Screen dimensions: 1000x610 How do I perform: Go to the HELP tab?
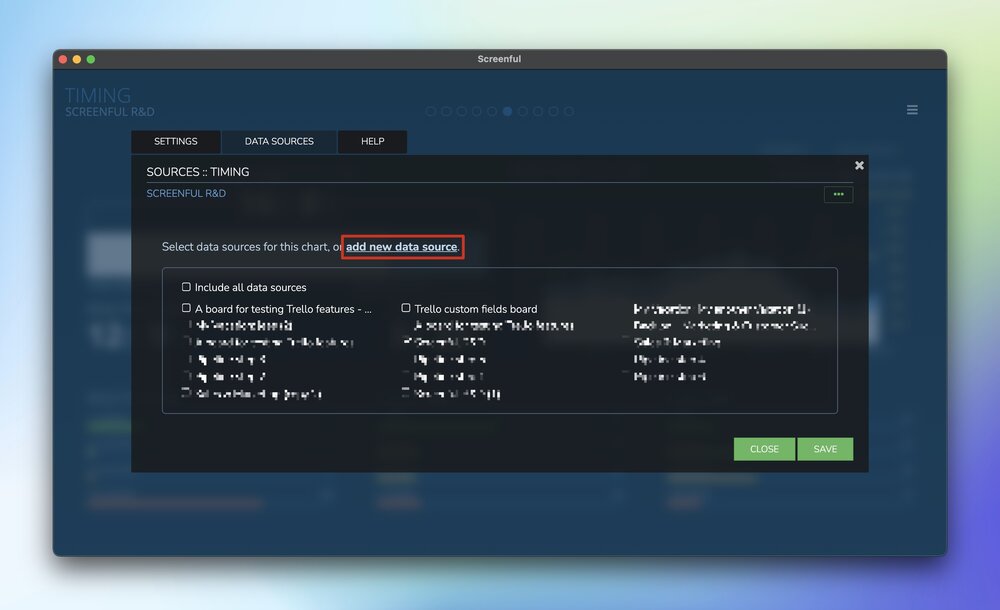[x=372, y=142]
